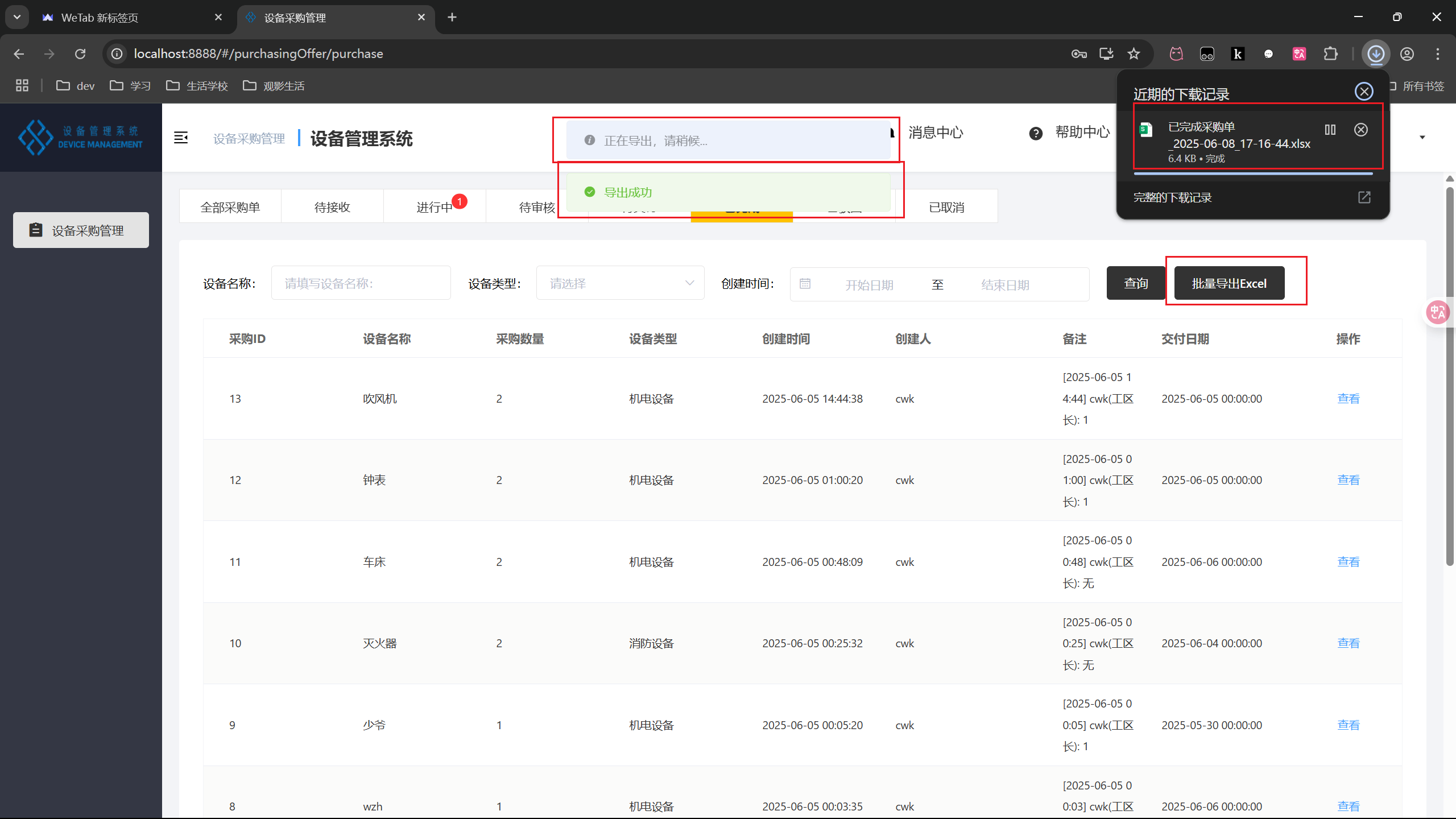The image size is (1456, 819).
Task: Expand the 设备类型 dropdown
Action: (620, 283)
